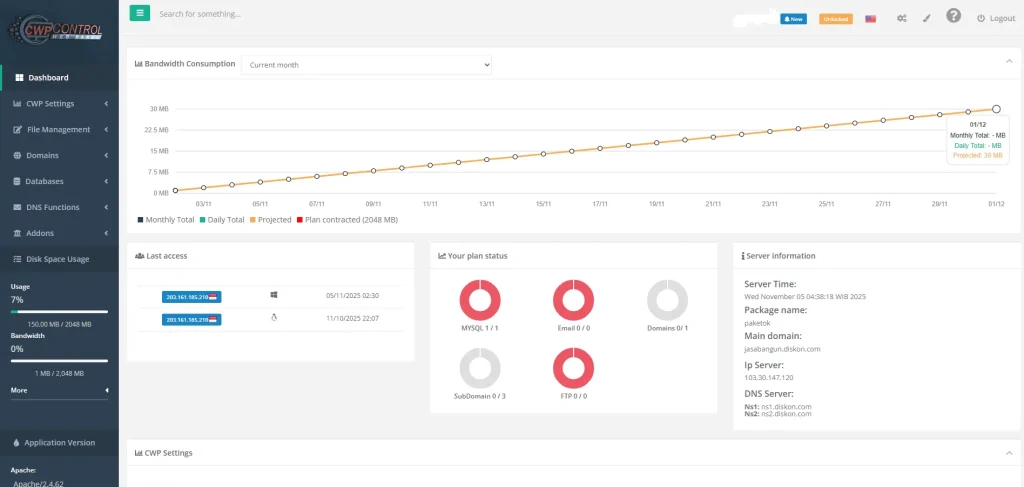Click the green hamburger sidebar toggle button
1024x487 pixels.
pos(140,14)
